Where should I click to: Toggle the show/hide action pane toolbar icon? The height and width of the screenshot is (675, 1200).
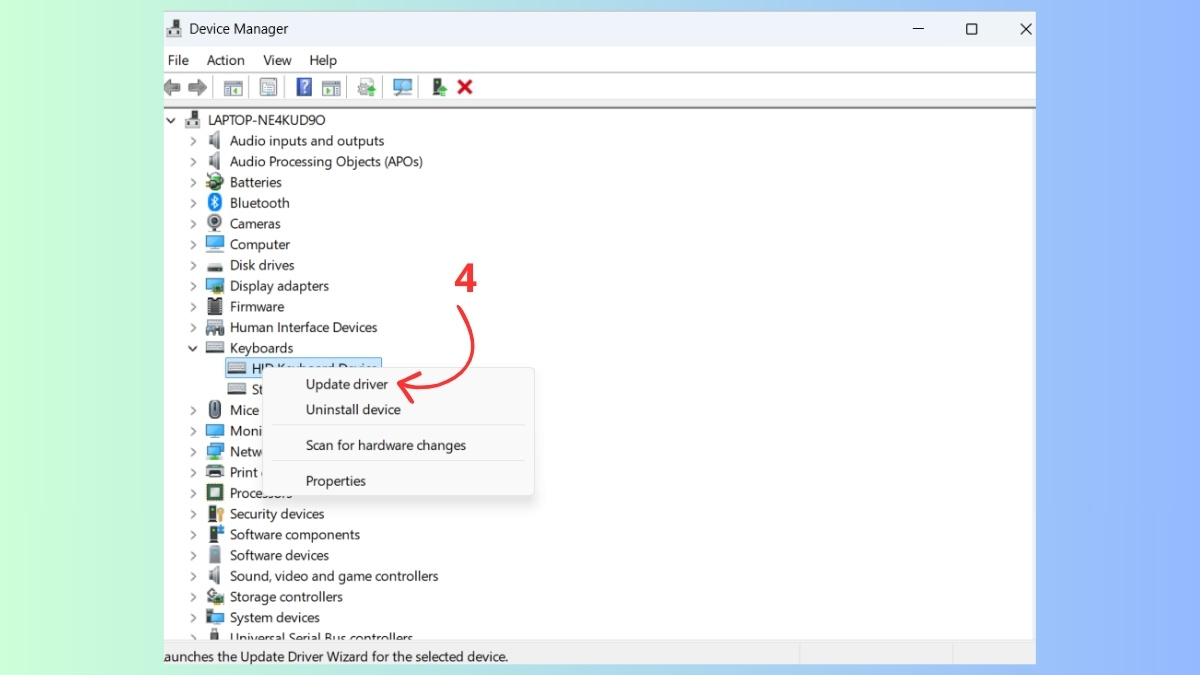331,87
